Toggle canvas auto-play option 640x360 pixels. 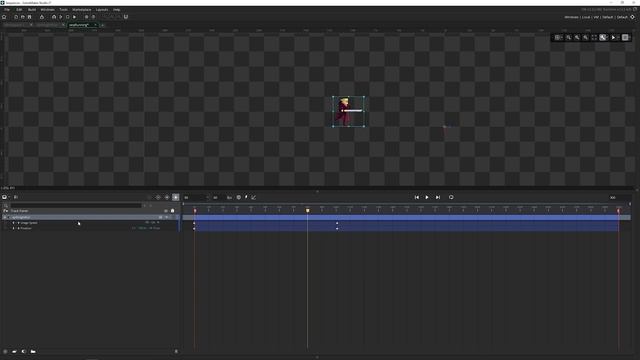614,38
